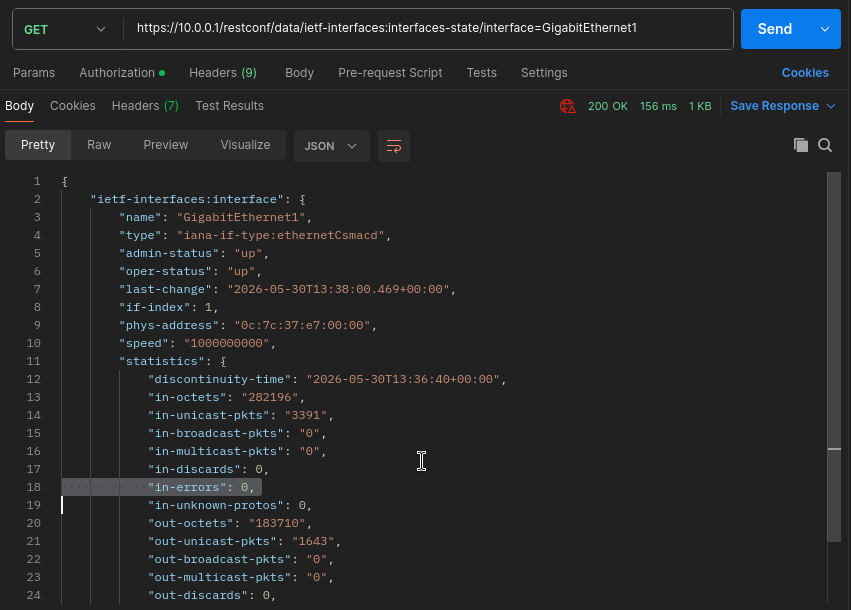Open the Test Results tab
Viewport: 851px width, 610px height.
click(x=230, y=106)
